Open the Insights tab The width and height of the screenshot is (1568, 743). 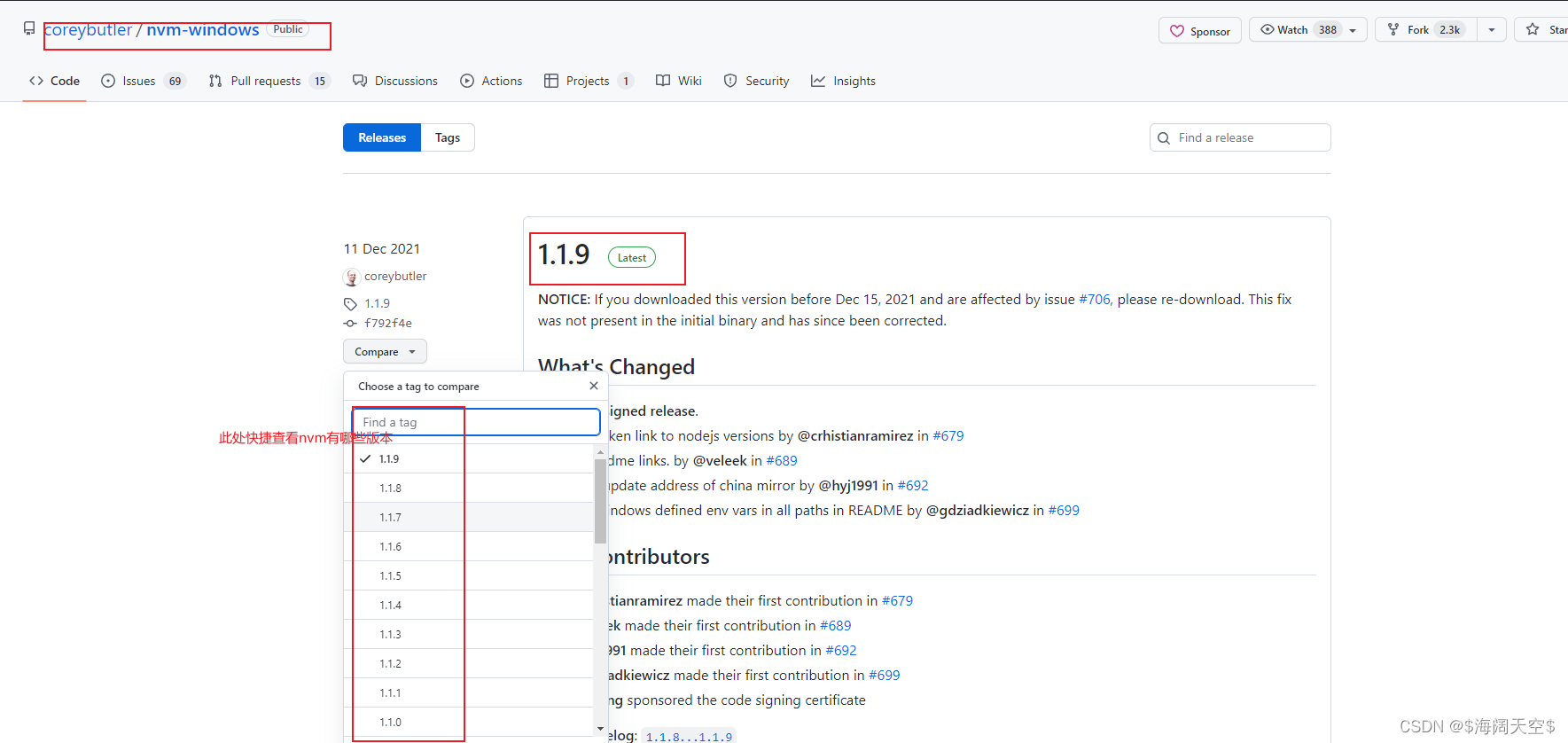coord(843,81)
